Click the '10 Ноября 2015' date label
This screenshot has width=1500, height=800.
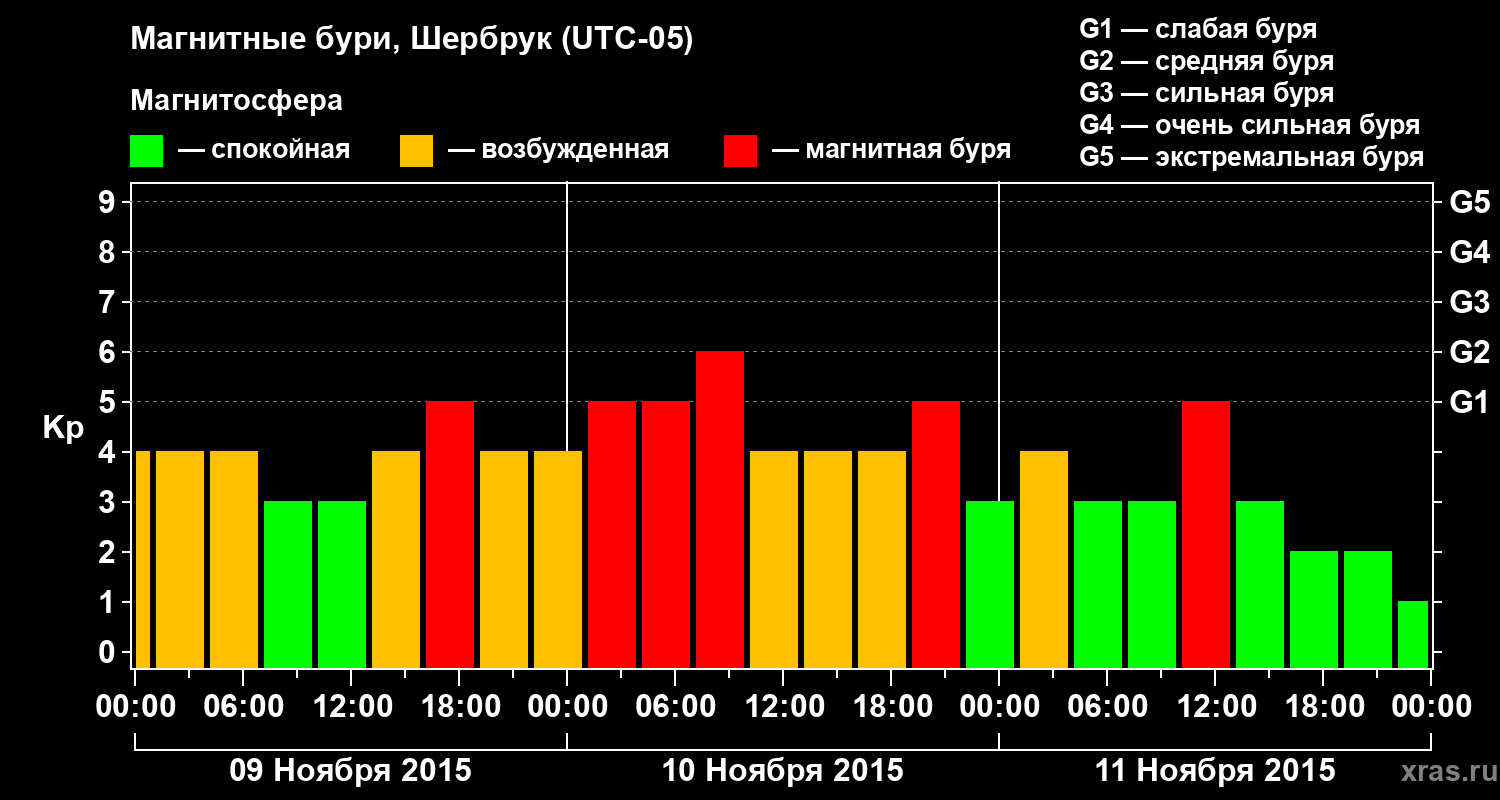pyautogui.click(x=783, y=771)
